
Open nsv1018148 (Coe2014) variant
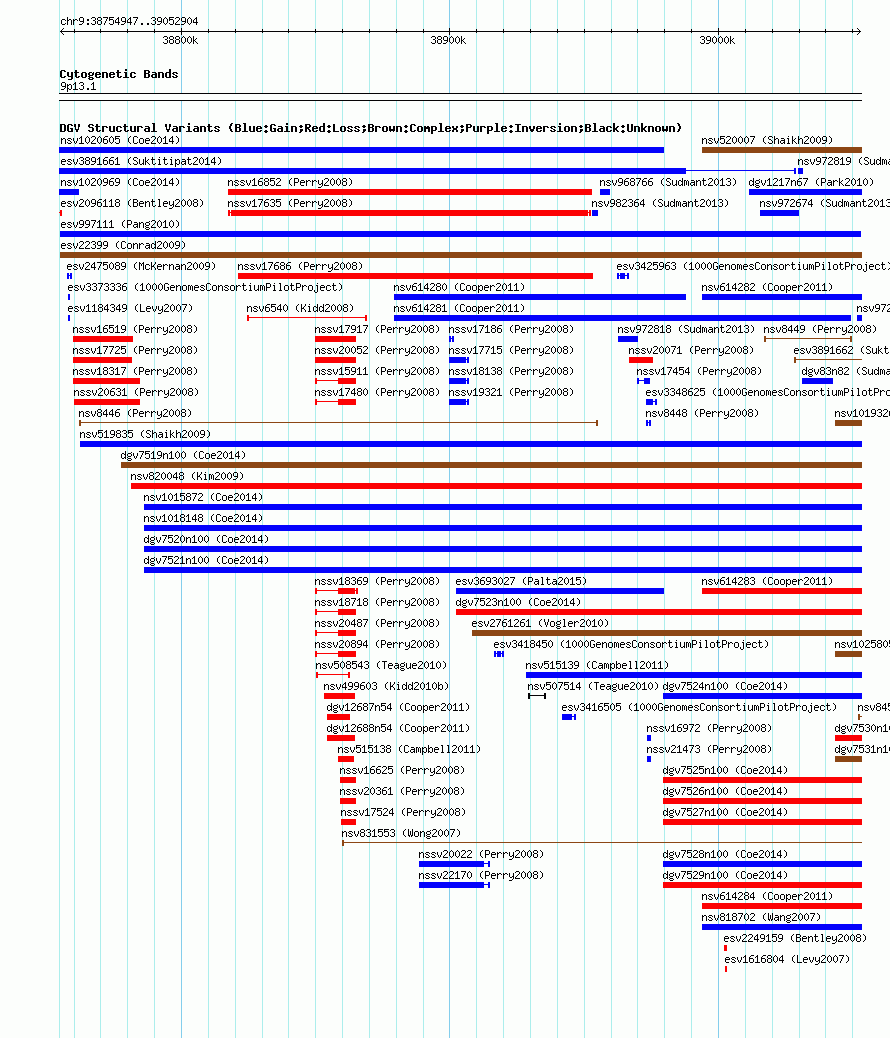pyautogui.click(x=203, y=519)
